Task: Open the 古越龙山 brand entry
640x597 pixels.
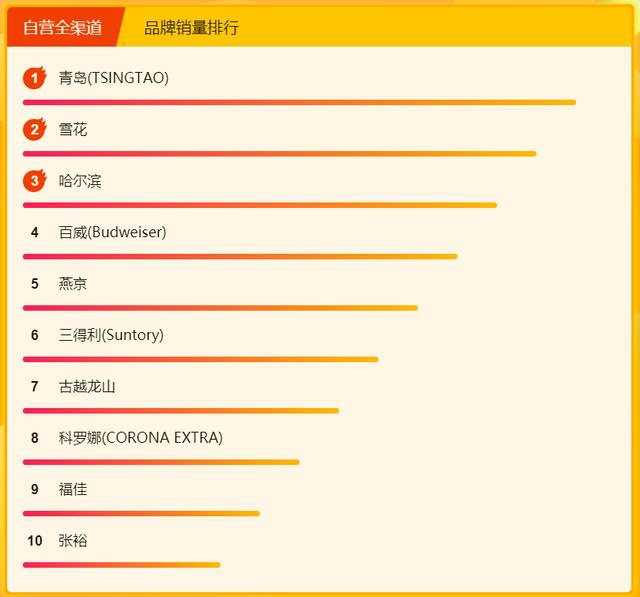Action: point(87,386)
